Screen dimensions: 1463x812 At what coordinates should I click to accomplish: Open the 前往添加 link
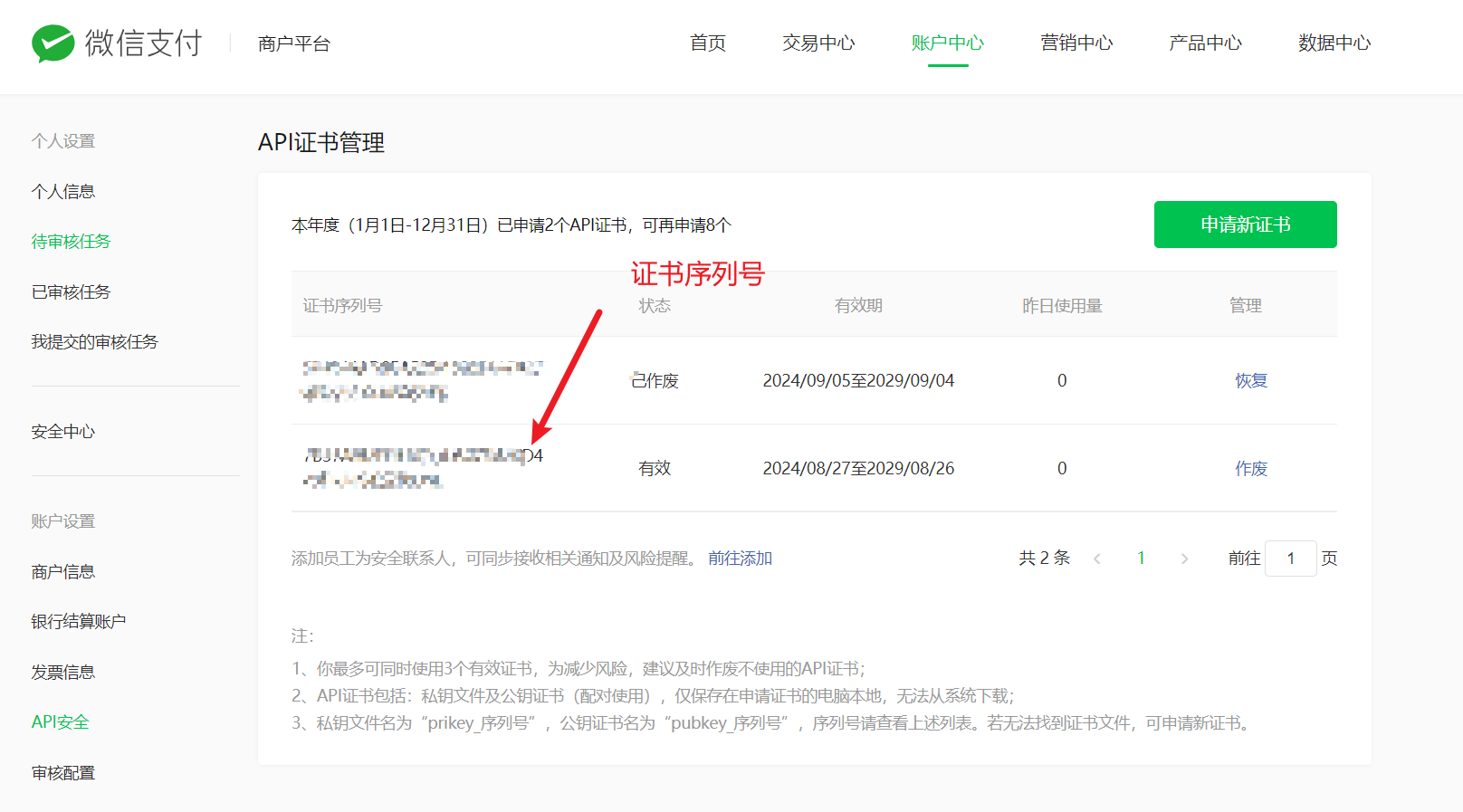click(x=740, y=559)
